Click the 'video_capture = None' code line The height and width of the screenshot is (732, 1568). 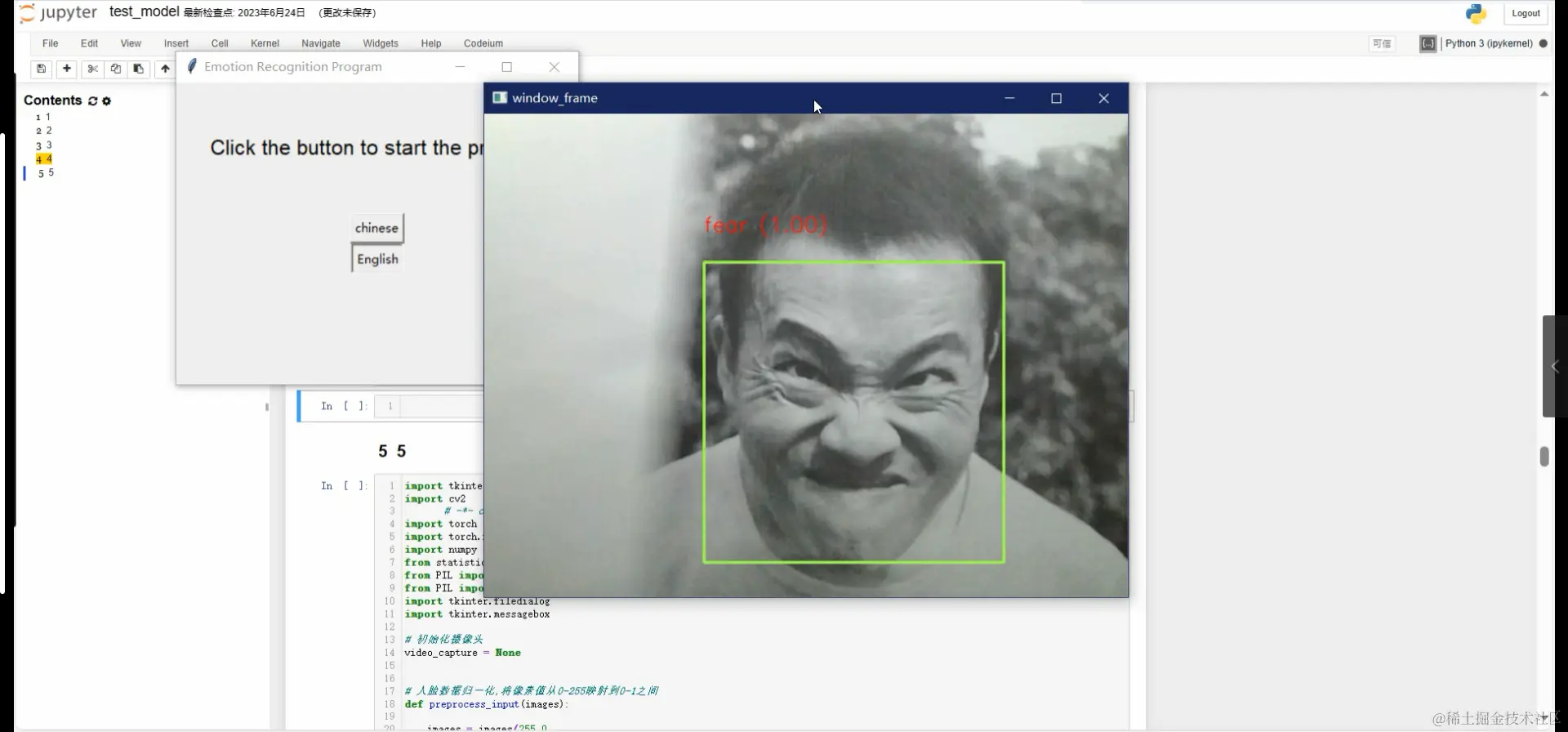click(462, 653)
